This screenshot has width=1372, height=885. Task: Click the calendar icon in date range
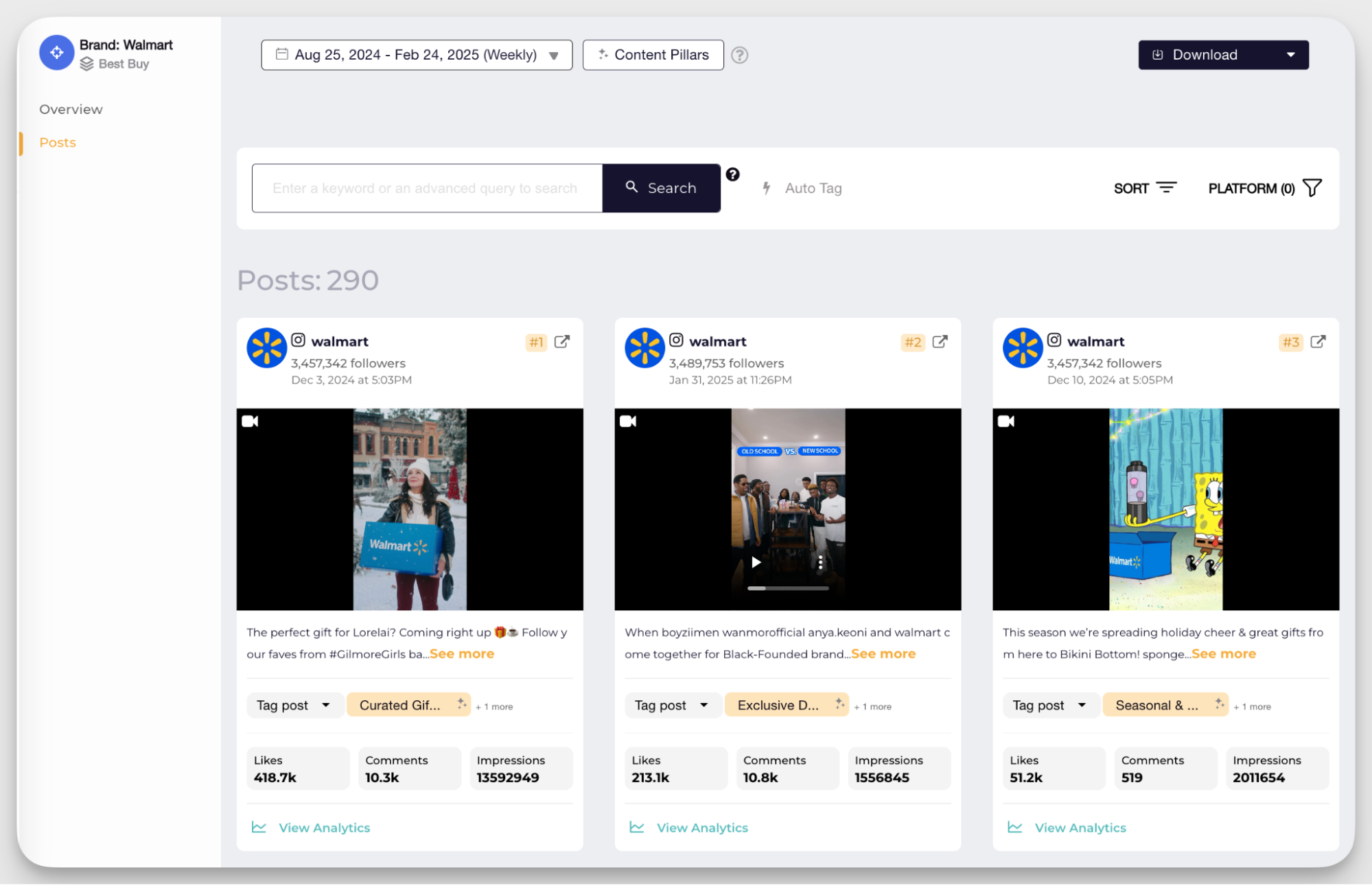pyautogui.click(x=281, y=54)
